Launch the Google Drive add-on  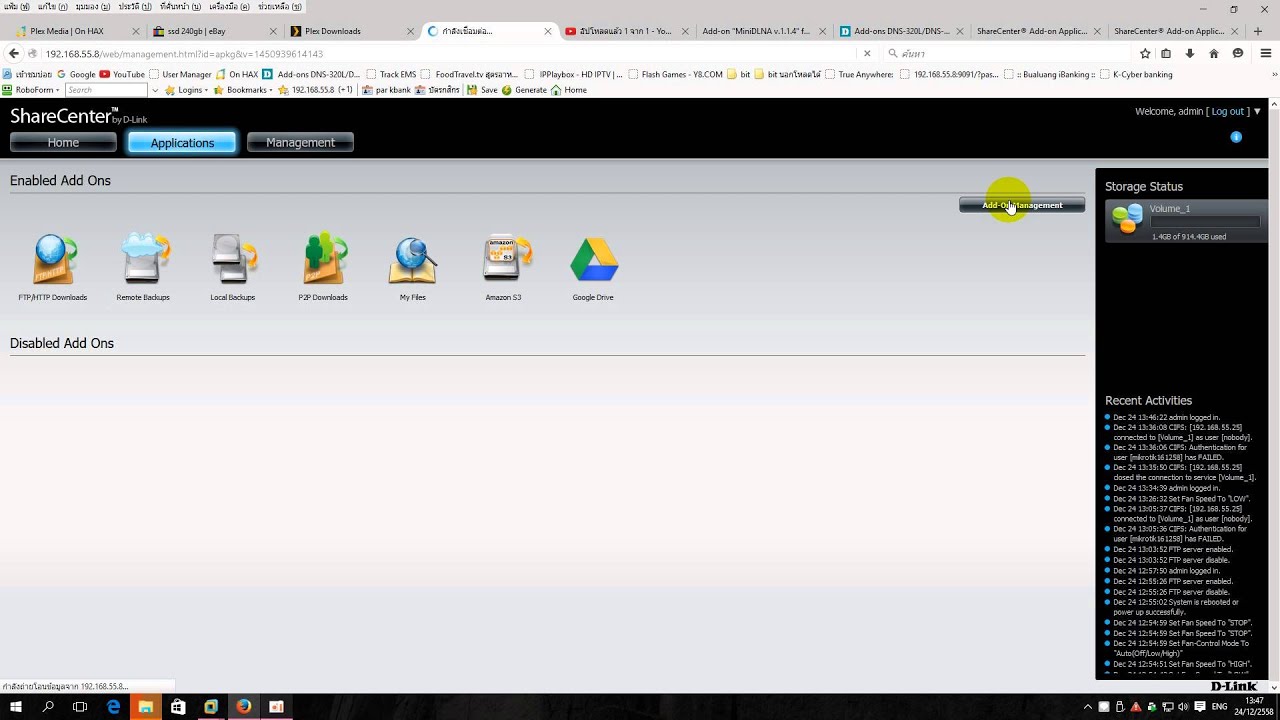(593, 267)
